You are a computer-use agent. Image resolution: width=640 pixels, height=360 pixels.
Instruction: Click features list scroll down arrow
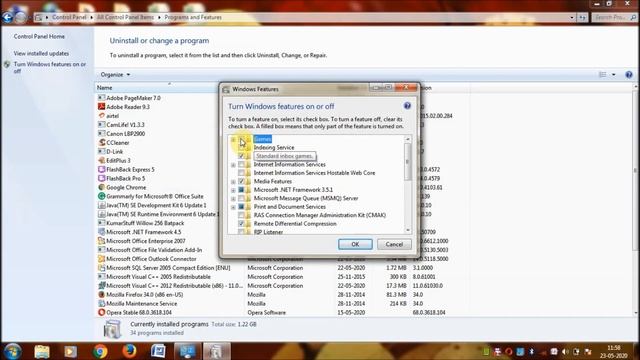click(407, 230)
